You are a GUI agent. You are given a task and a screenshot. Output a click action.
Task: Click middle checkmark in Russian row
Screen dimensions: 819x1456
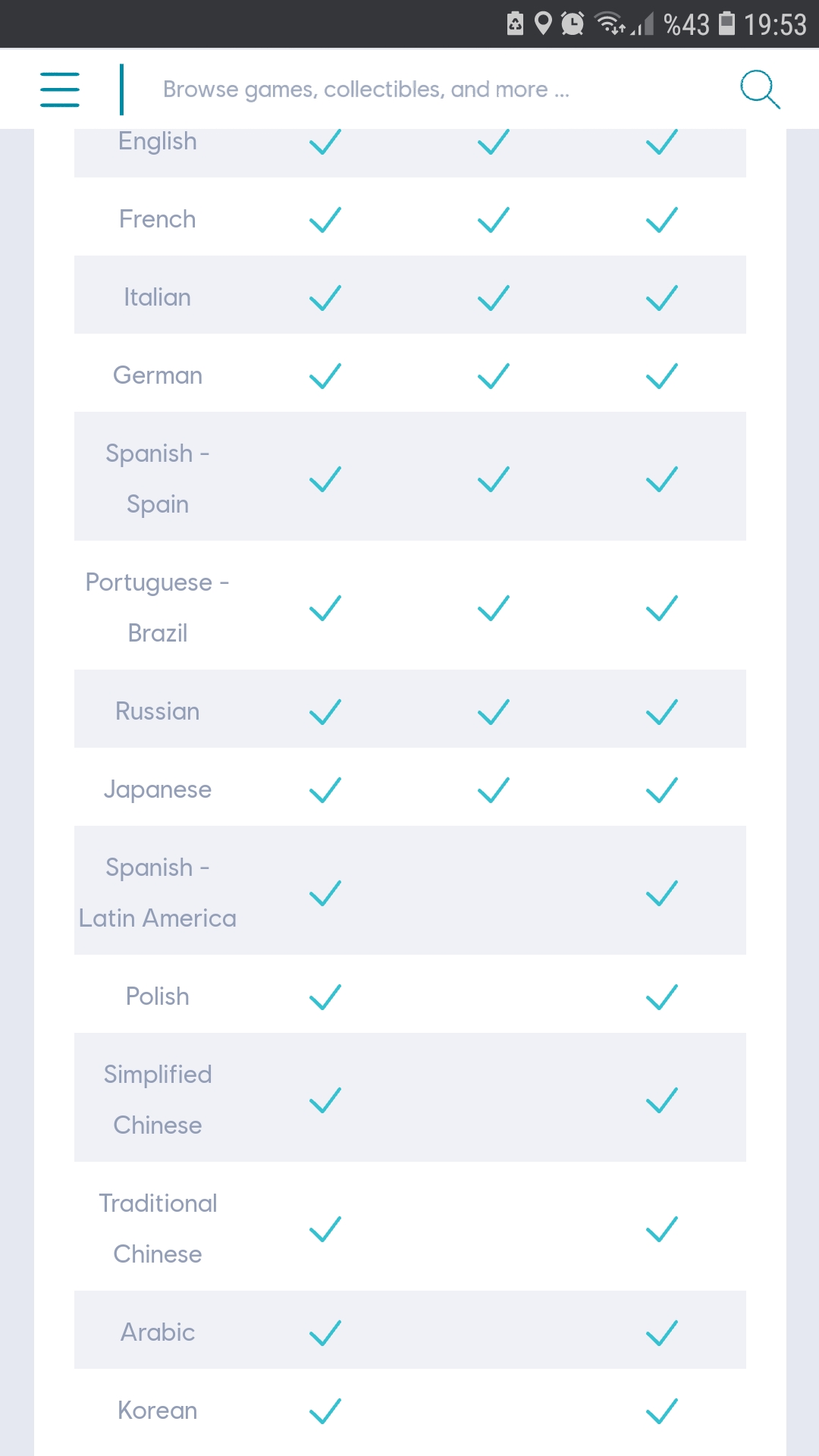[x=494, y=712]
